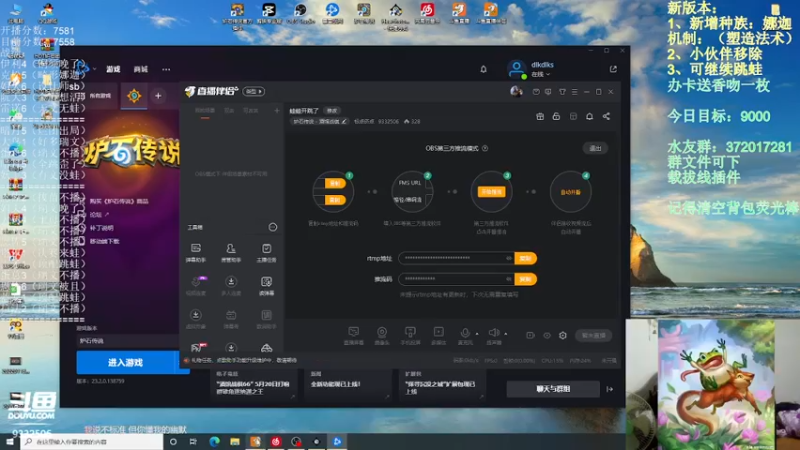Click the 推流码 input field
800x450 pixels.
coord(456,279)
